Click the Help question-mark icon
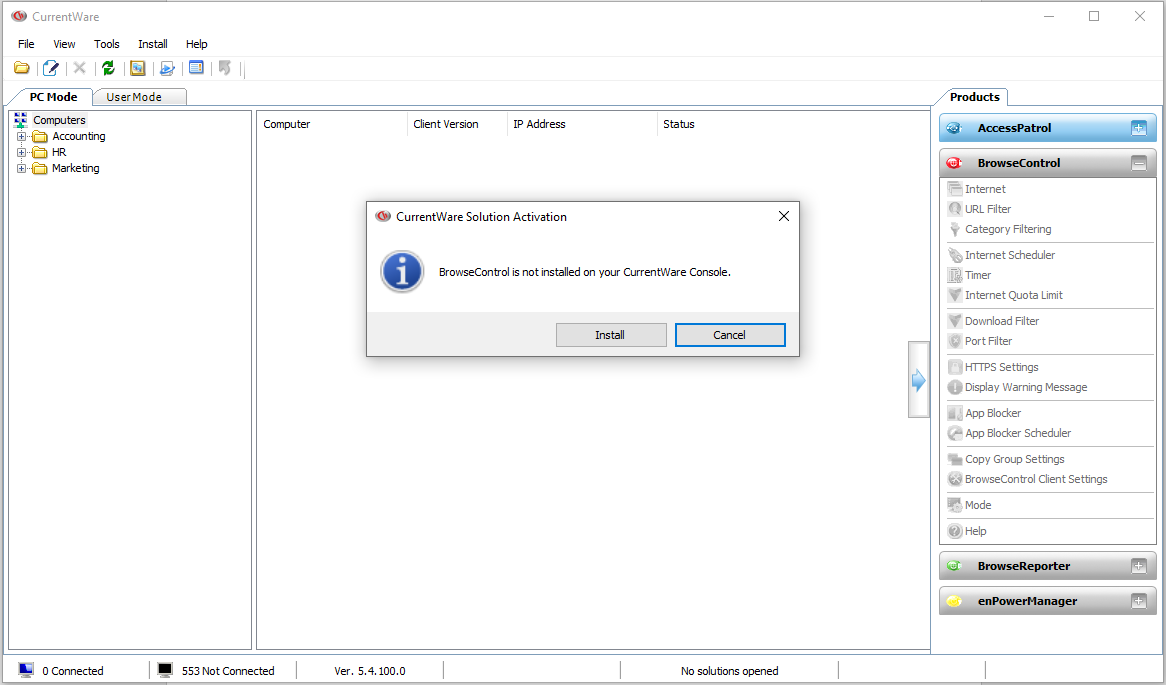Screen dimensions: 1166x685 [955, 531]
